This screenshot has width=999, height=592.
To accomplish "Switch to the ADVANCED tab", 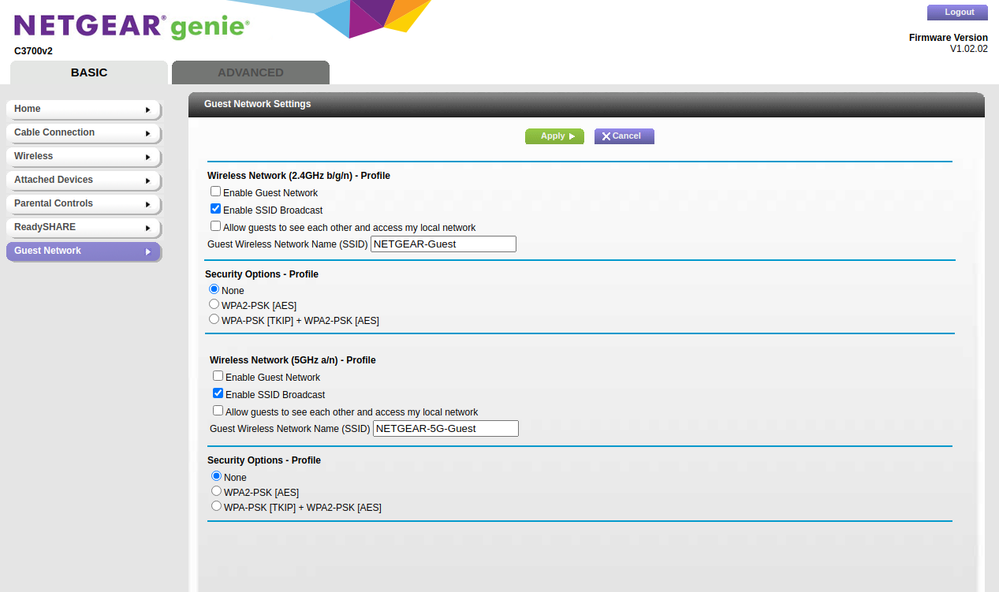I will pyautogui.click(x=249, y=72).
